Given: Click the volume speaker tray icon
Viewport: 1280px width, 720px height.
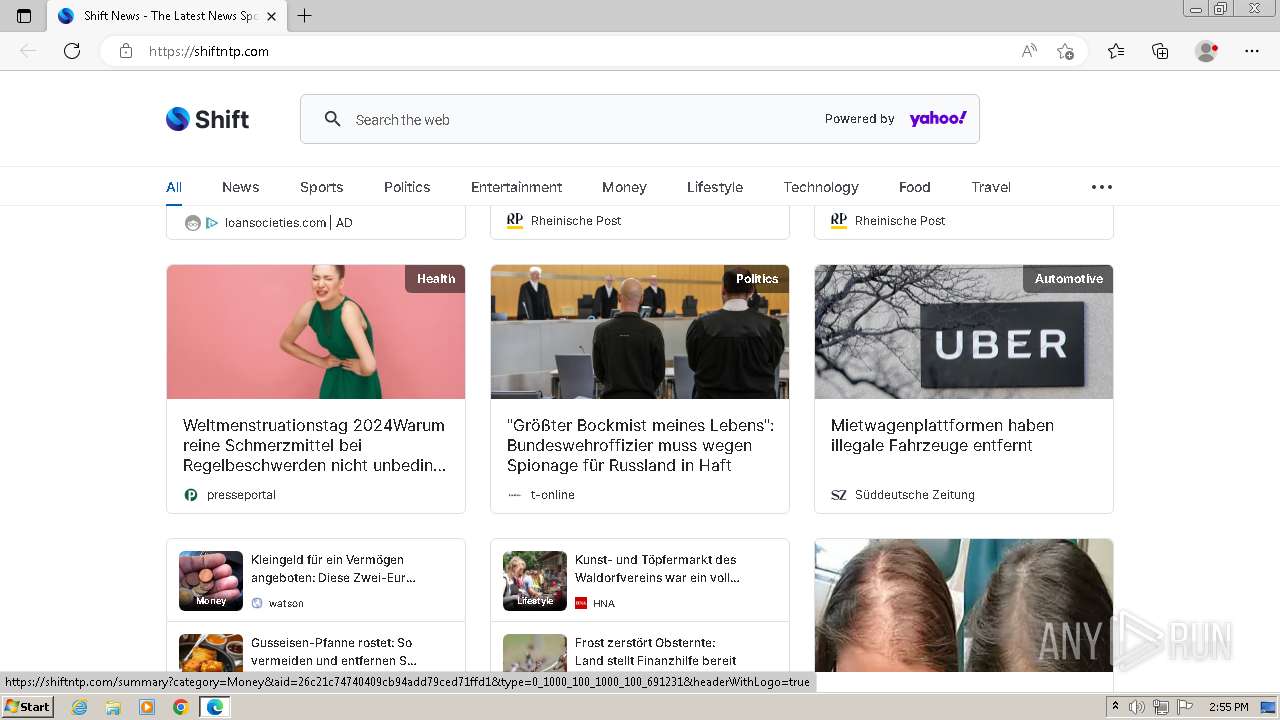Looking at the screenshot, I should coord(1137,707).
